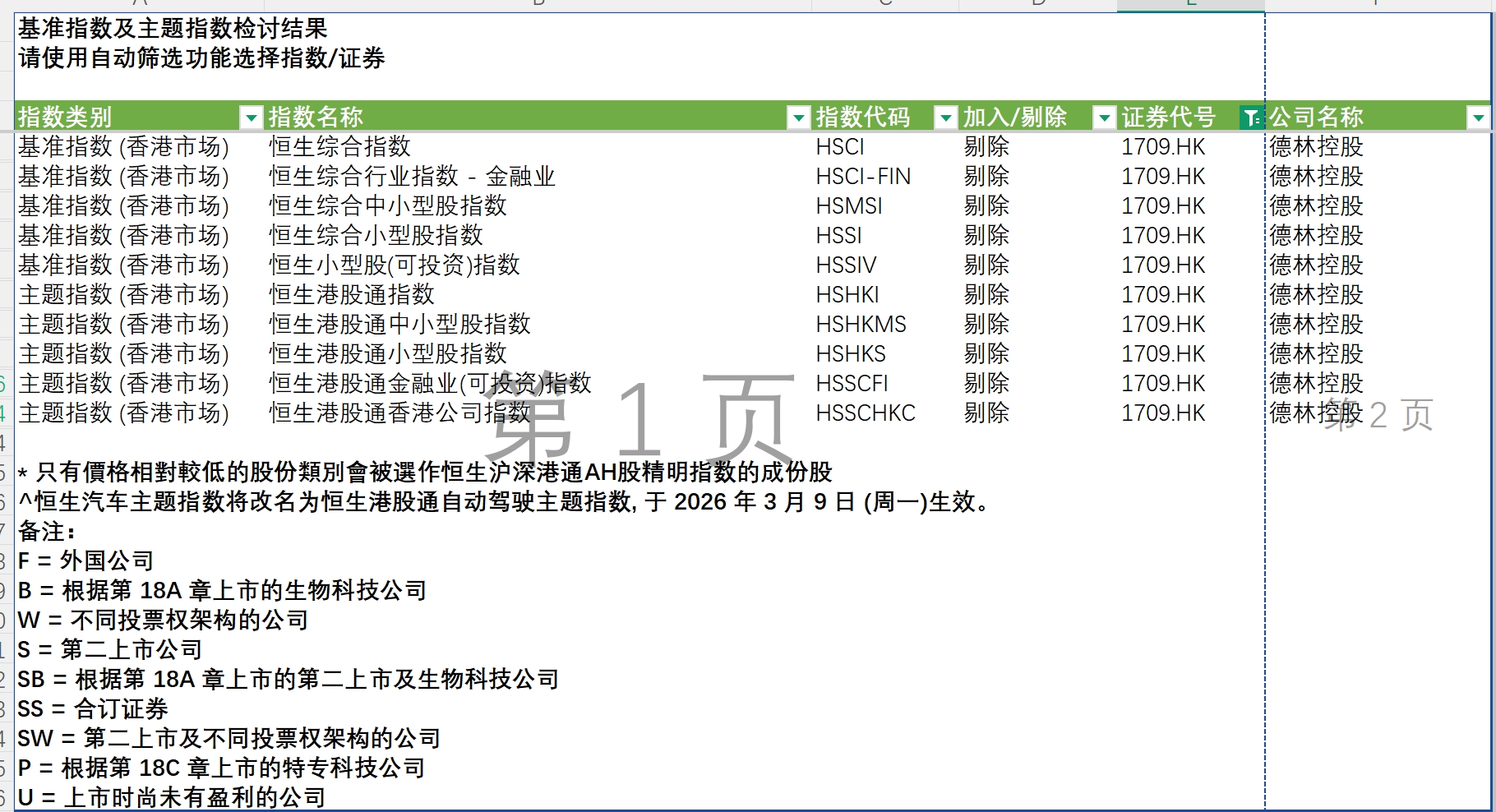The height and width of the screenshot is (812, 1496).
Task: Click the index code HSMSI
Action: click(849, 206)
